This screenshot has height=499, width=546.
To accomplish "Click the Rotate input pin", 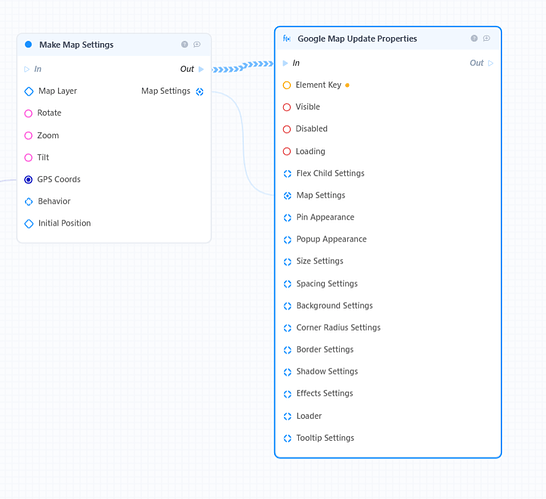I will (x=28, y=113).
